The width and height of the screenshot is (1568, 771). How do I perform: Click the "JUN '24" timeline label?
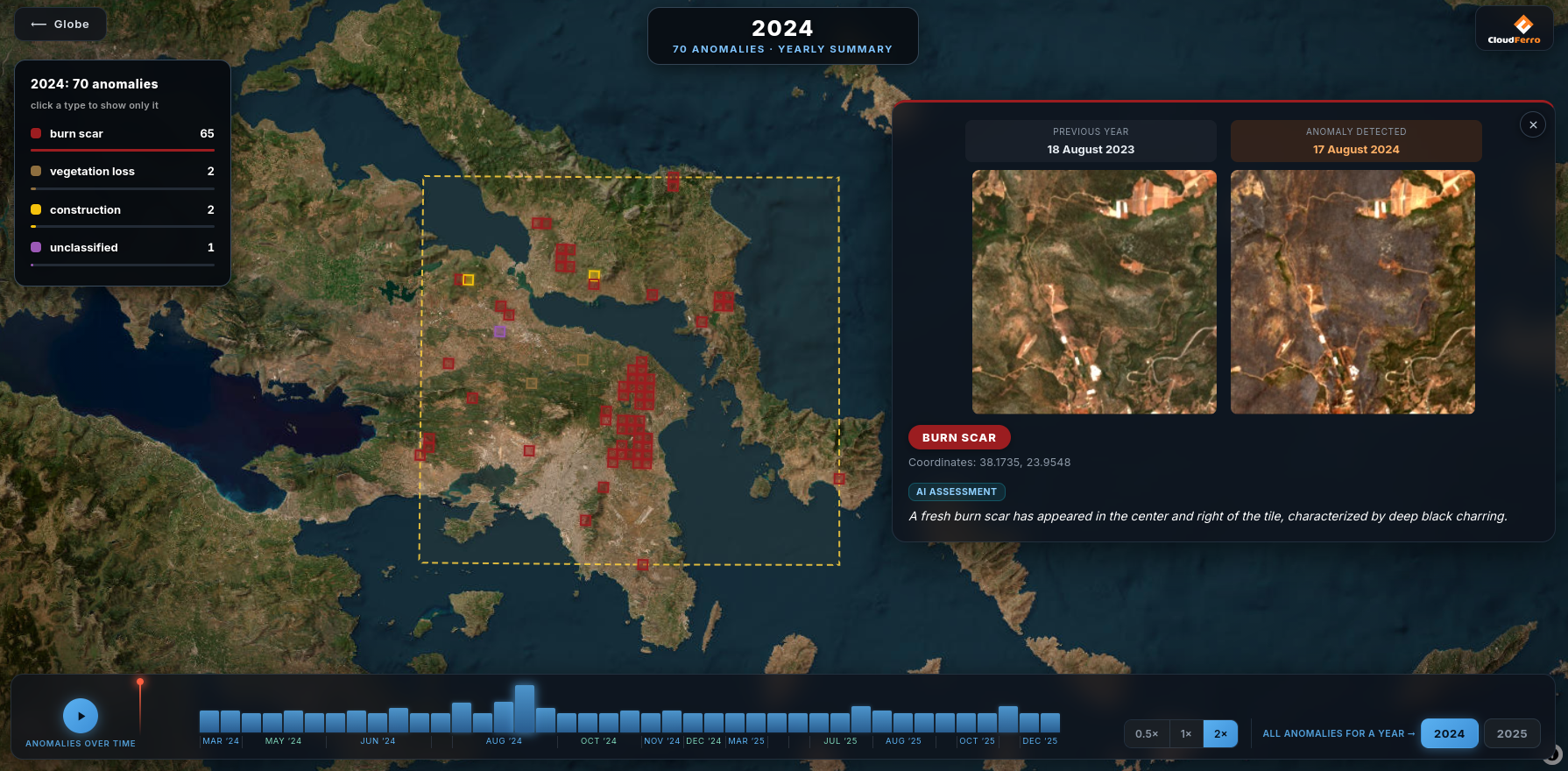pos(378,741)
